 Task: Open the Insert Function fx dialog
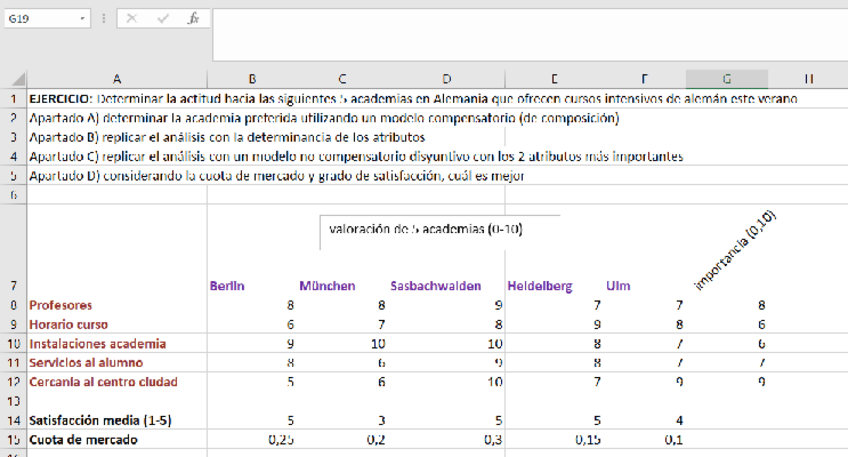click(x=193, y=19)
